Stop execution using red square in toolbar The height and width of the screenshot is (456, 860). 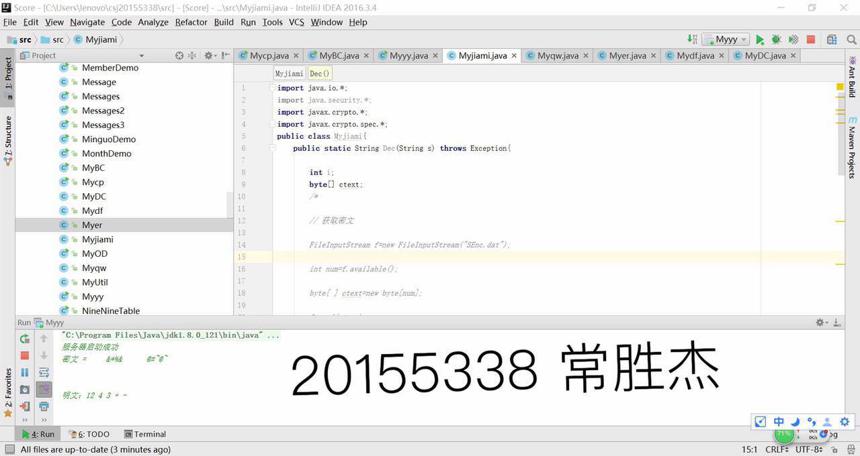click(811, 40)
